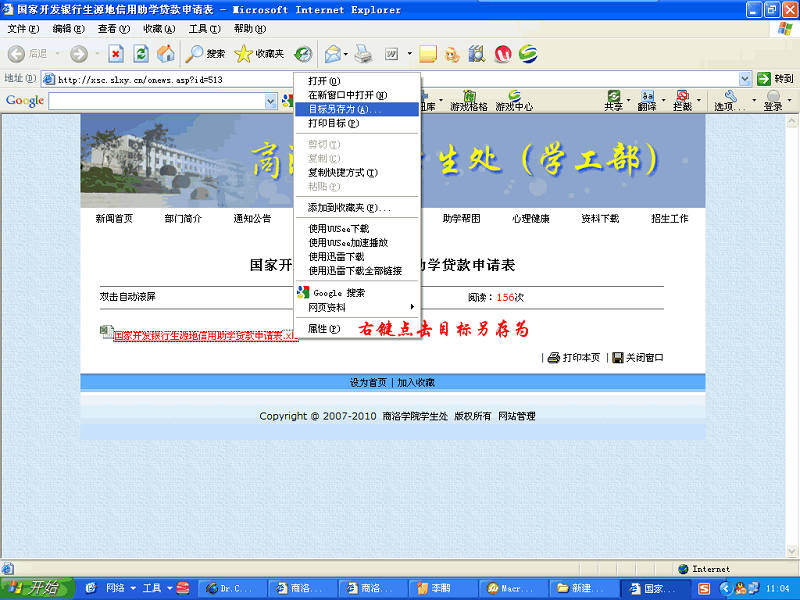Open Favorites (收藏夹) star button
Image resolution: width=800 pixels, height=600 pixels.
[259, 54]
